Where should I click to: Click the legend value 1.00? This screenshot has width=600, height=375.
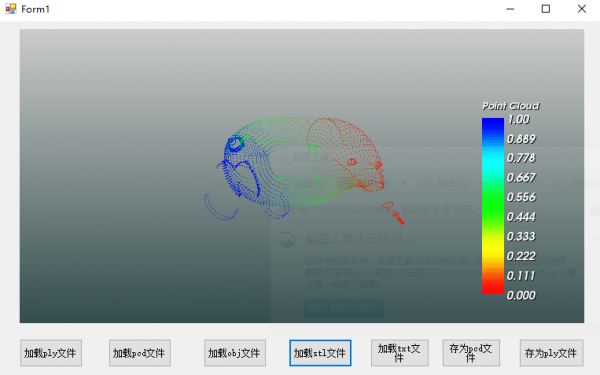(518, 120)
